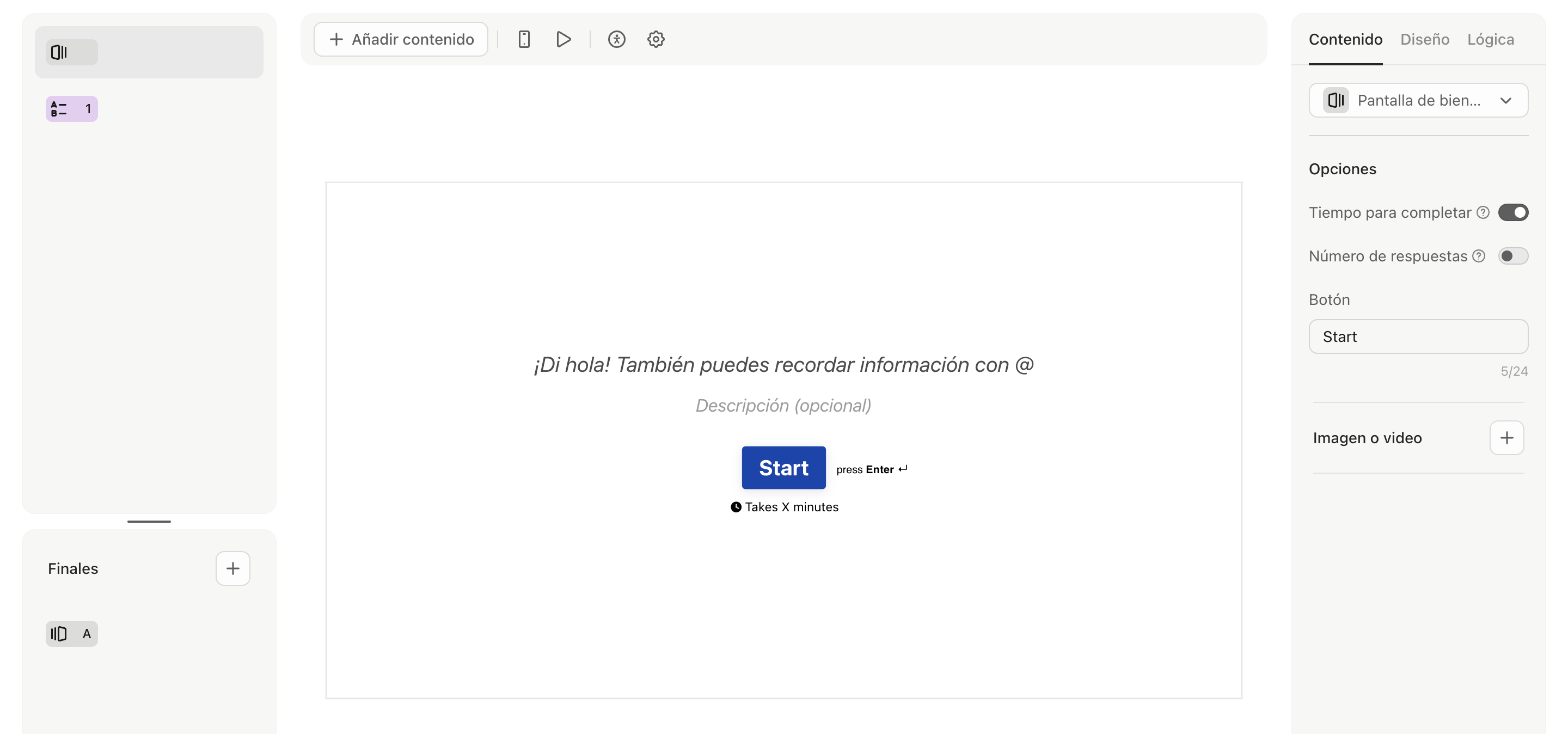Click help icon beside Número de respuestas
The image size is (1568, 734).
(1479, 256)
